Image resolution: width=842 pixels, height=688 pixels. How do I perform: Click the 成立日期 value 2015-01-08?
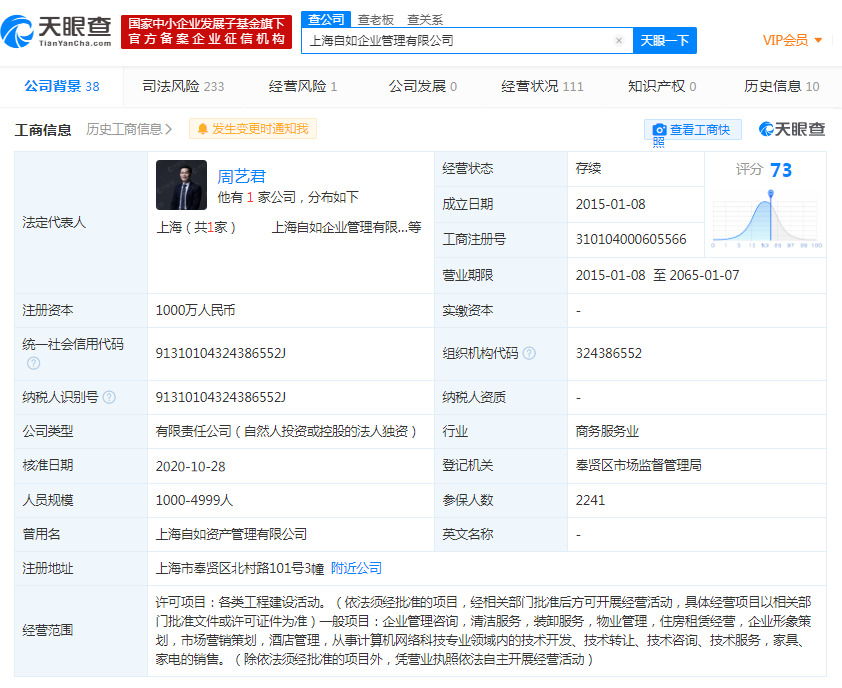click(x=610, y=204)
